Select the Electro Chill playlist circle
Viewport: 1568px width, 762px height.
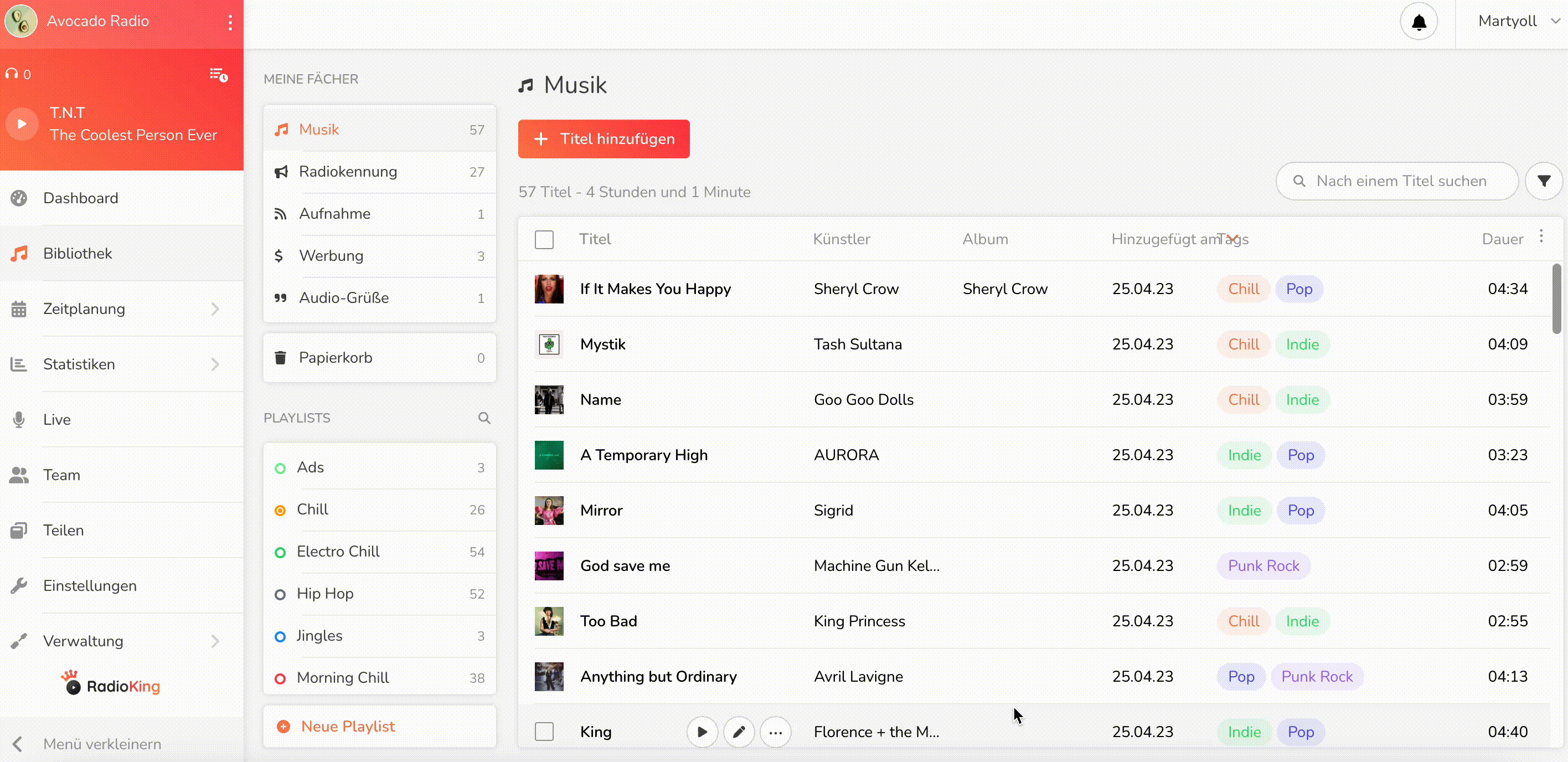280,553
